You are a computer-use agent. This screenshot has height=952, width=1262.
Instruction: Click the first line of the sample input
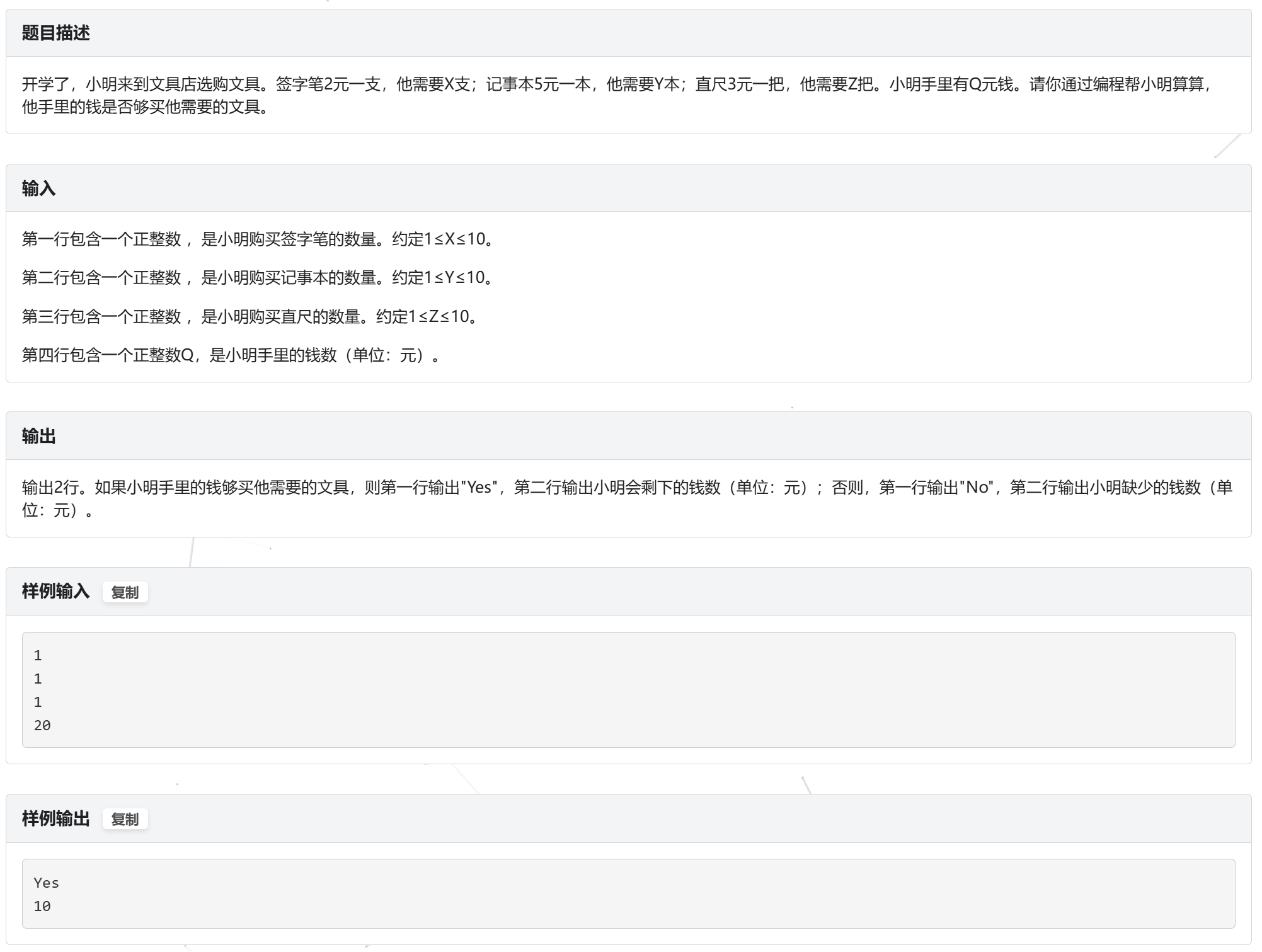click(x=38, y=655)
